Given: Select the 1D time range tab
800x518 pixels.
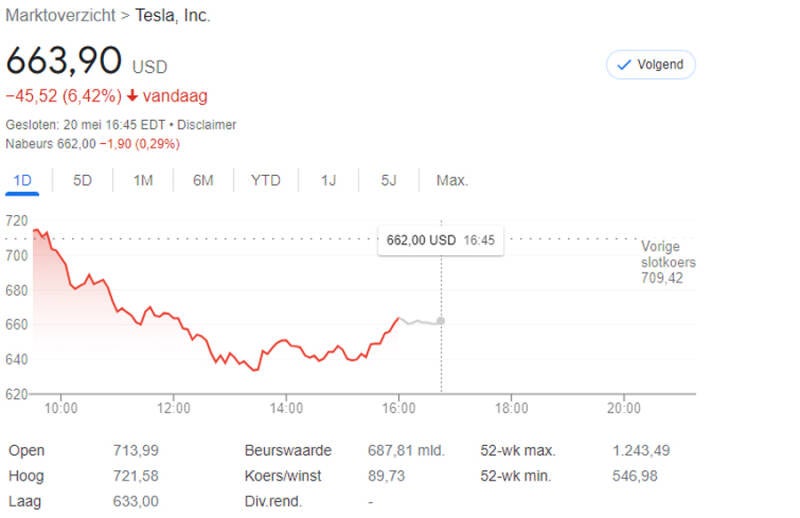Looking at the screenshot, I should click(22, 180).
